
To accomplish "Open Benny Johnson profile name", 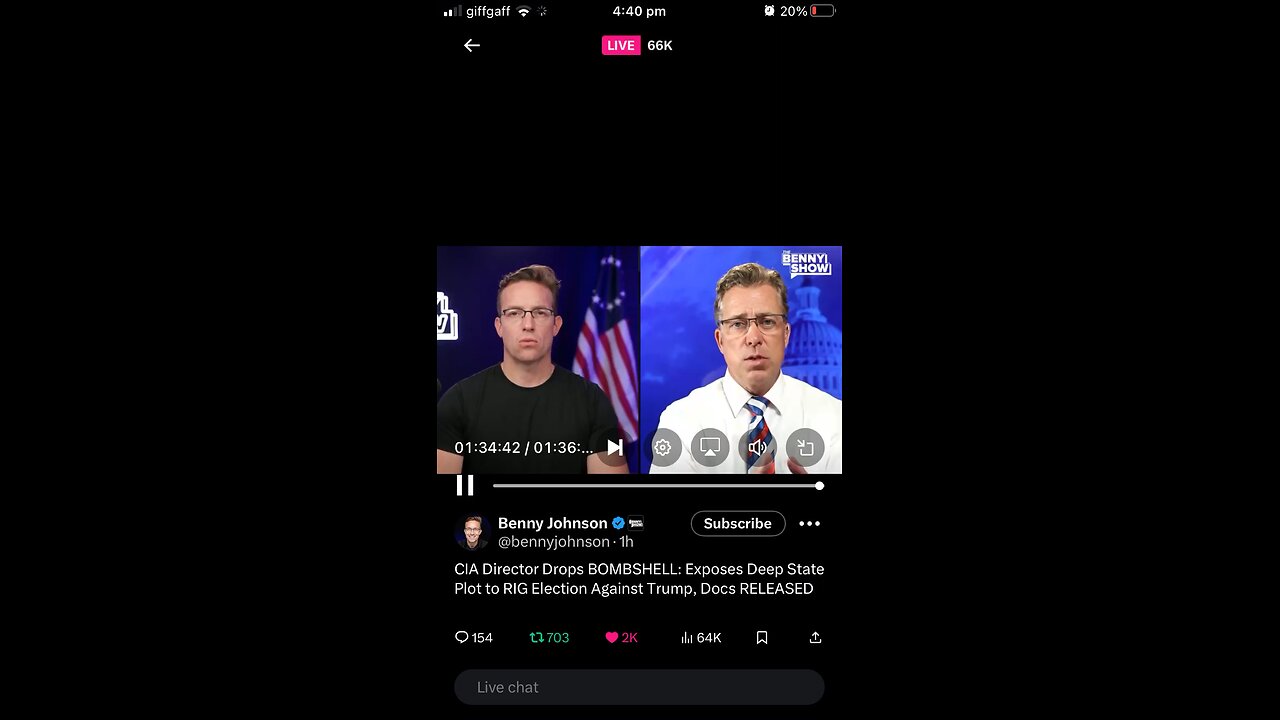I will coord(553,523).
